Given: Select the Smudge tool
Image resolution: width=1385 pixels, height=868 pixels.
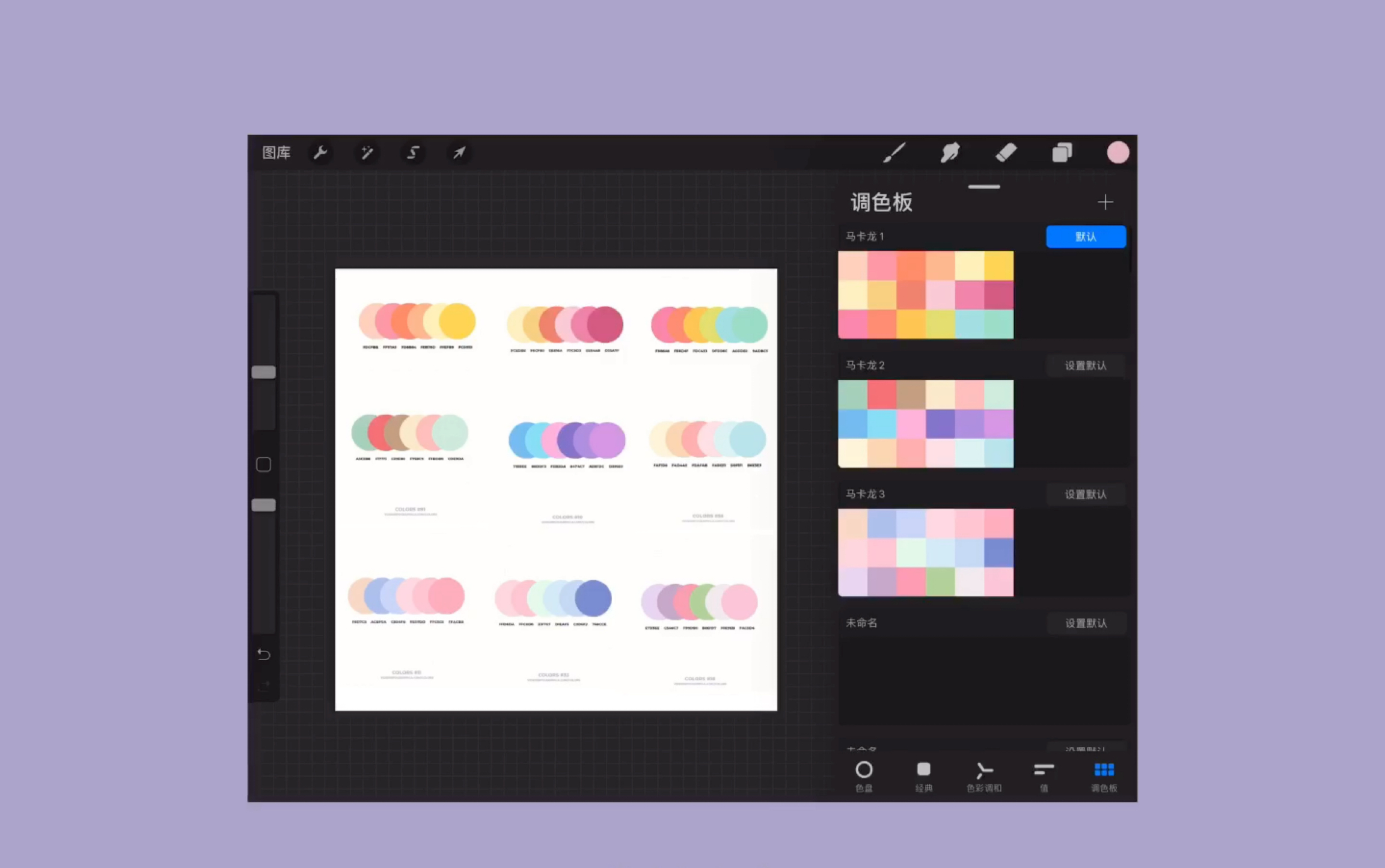Looking at the screenshot, I should pyautogui.click(x=950, y=153).
